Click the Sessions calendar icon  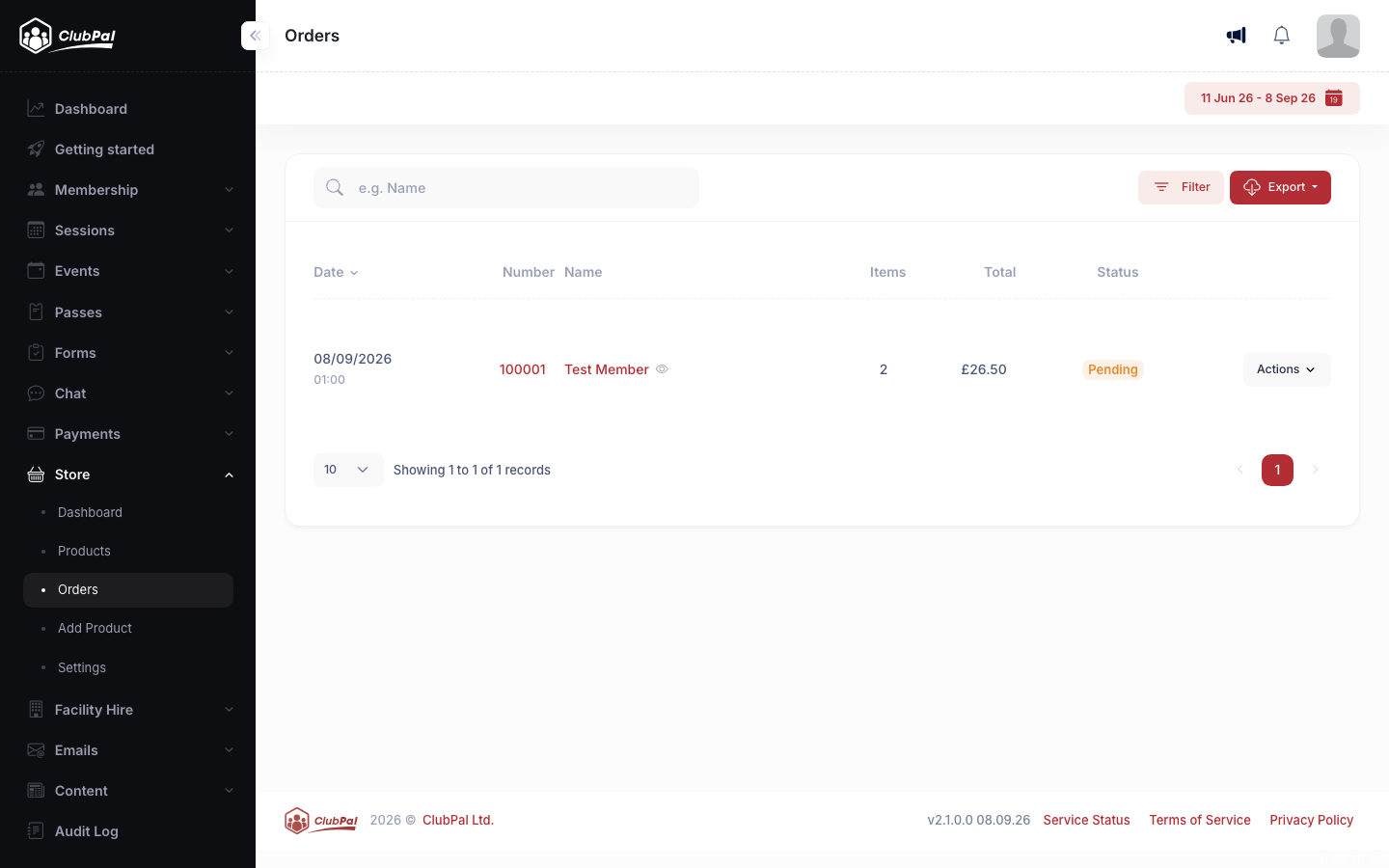[36, 231]
